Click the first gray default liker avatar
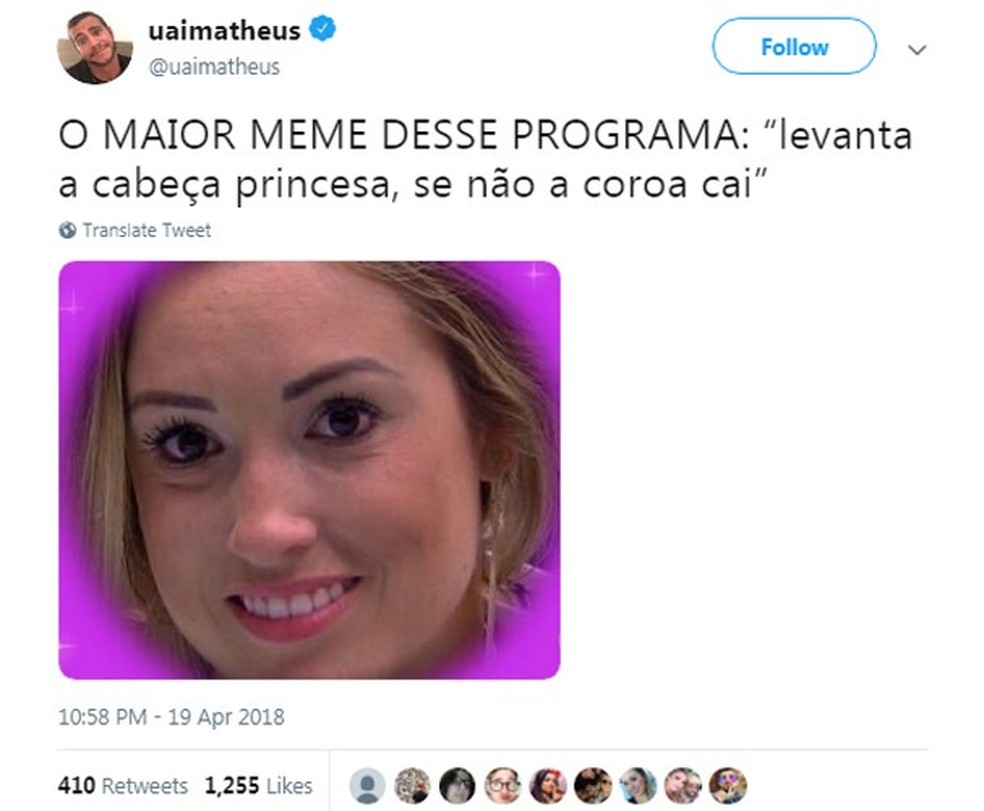Image resolution: width=984 pixels, height=811 pixels. pos(367,786)
